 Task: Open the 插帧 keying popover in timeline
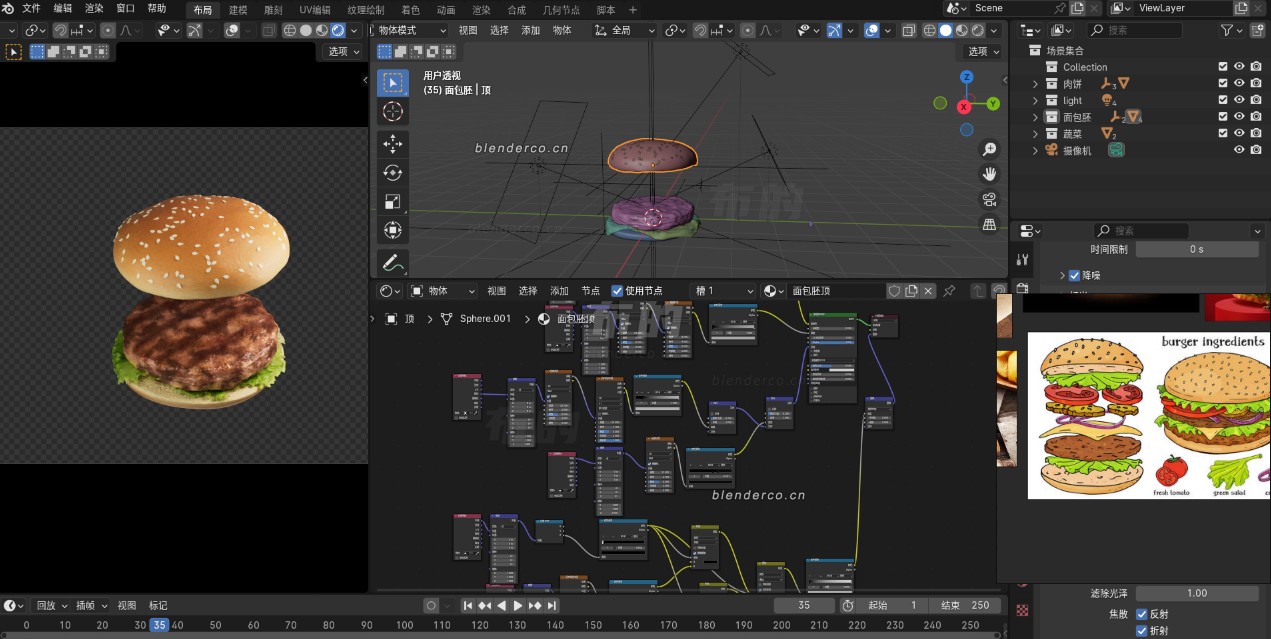point(90,605)
